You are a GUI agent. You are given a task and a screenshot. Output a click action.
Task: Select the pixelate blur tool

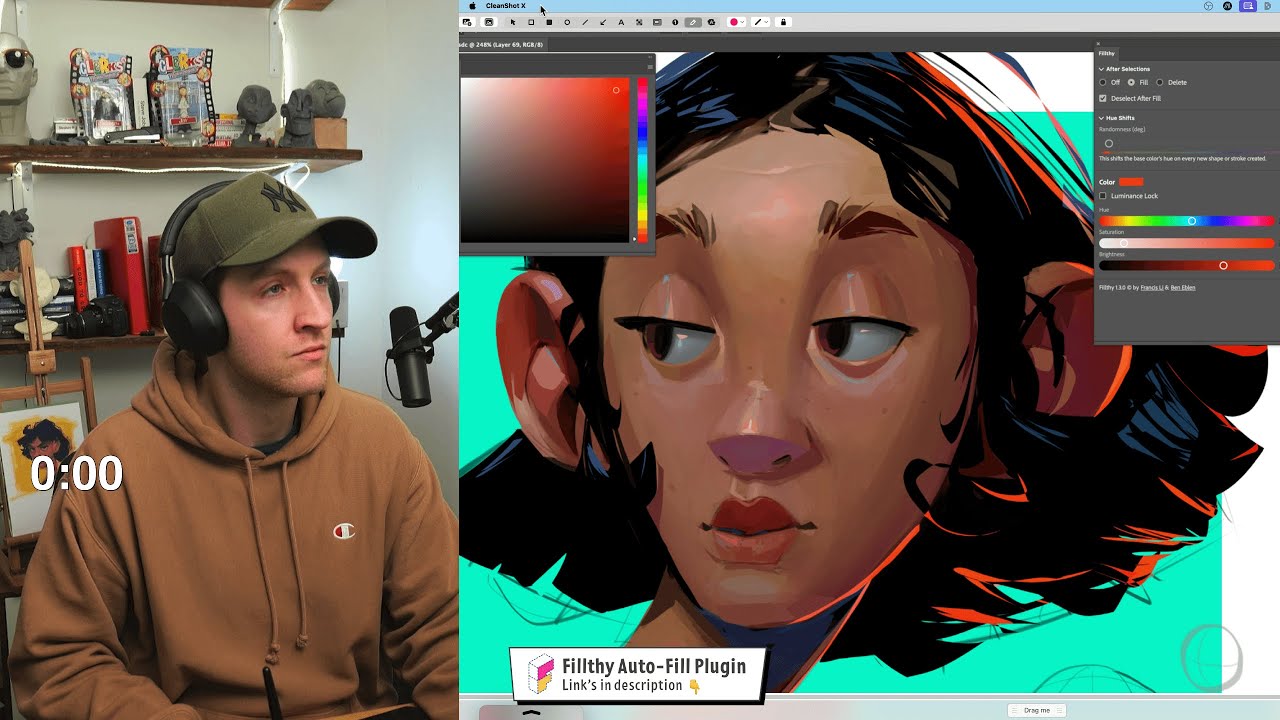639,22
